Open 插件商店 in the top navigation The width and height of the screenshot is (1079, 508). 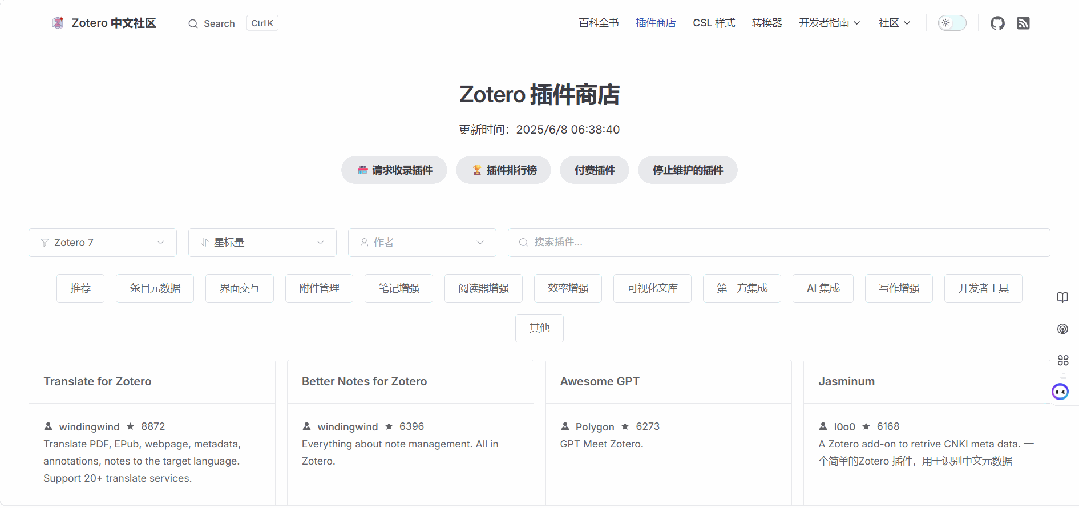click(x=656, y=23)
